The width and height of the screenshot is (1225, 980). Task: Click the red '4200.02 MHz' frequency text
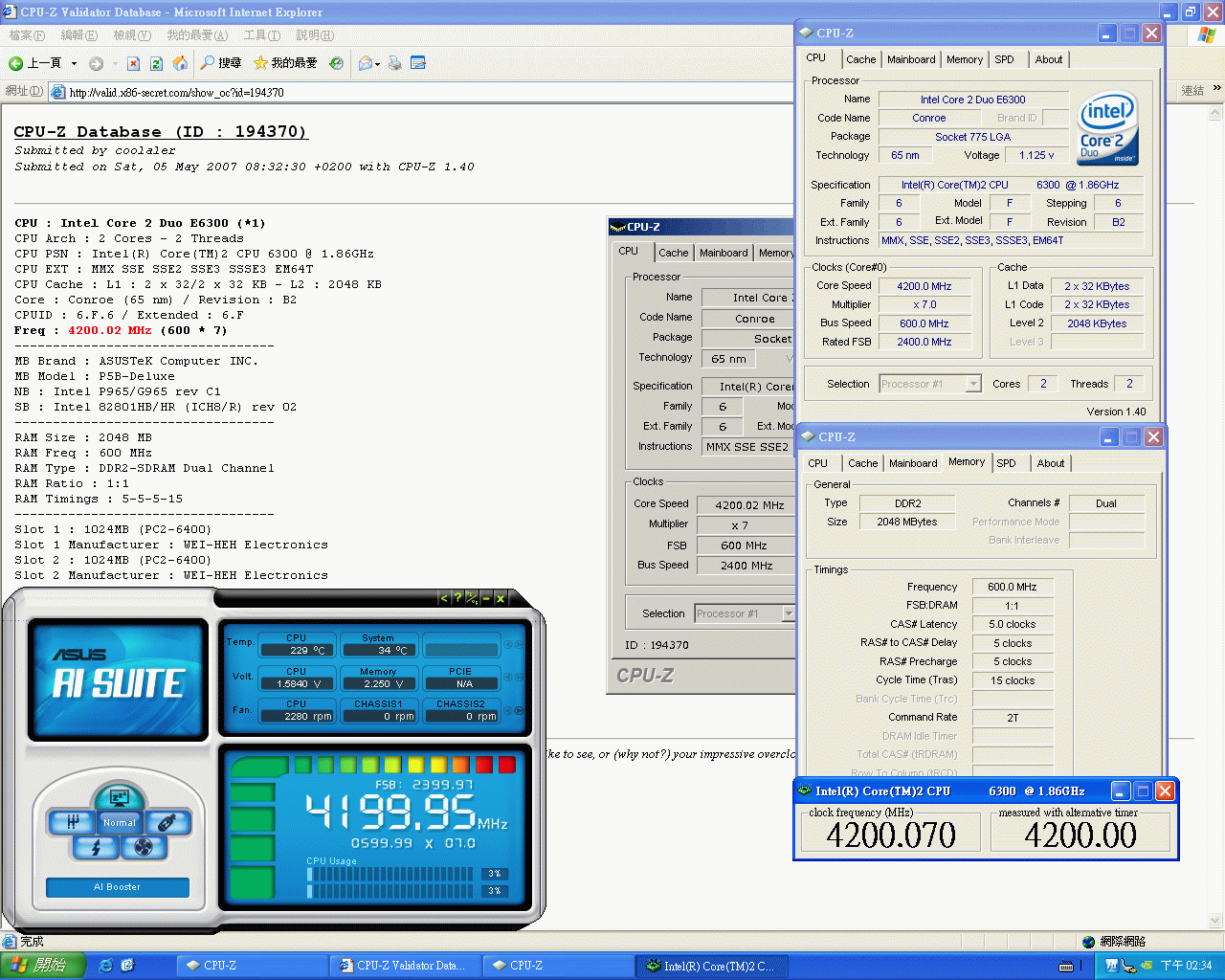coord(110,330)
